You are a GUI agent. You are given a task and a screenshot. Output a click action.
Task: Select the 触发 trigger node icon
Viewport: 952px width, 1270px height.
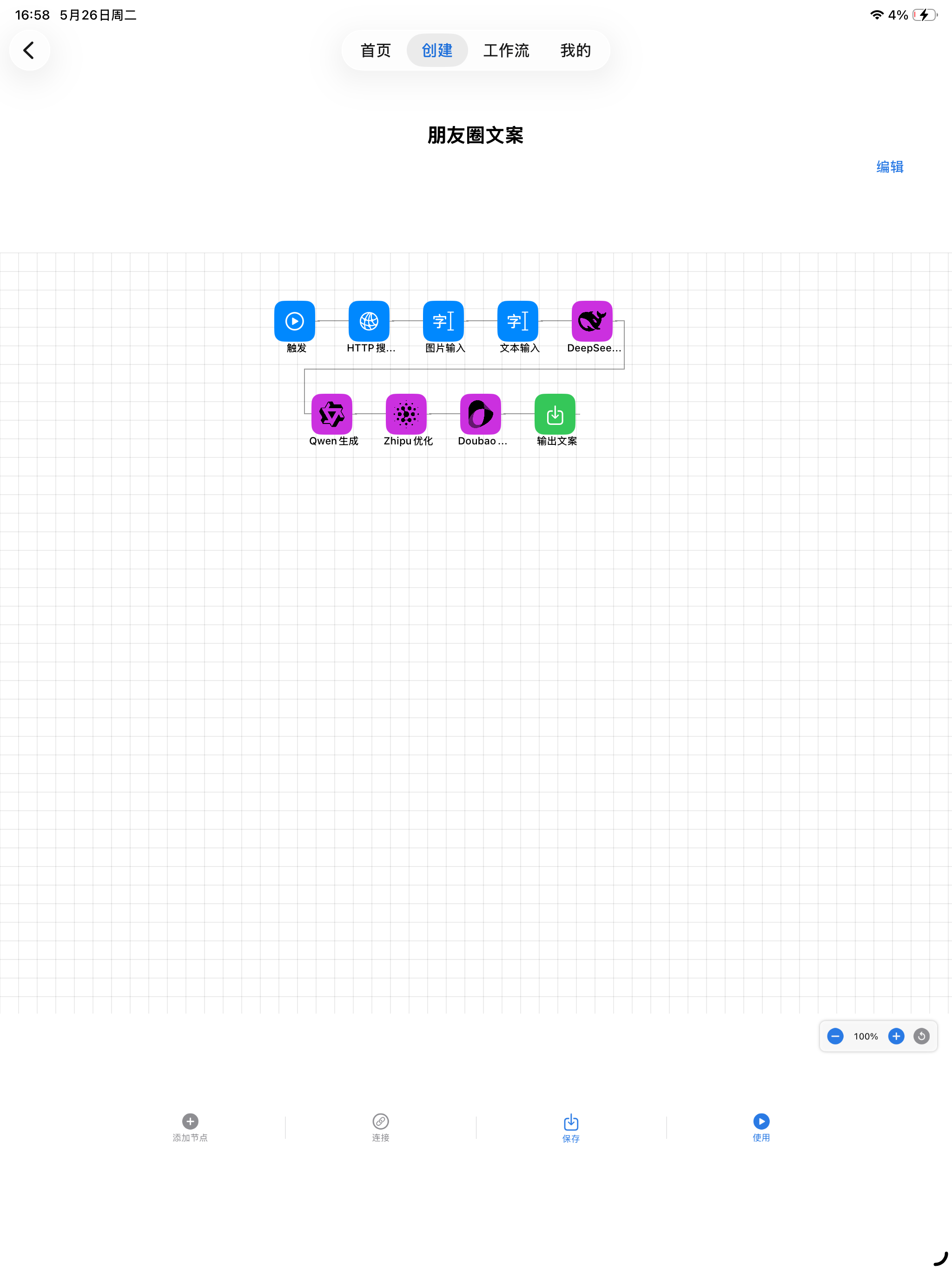(295, 321)
